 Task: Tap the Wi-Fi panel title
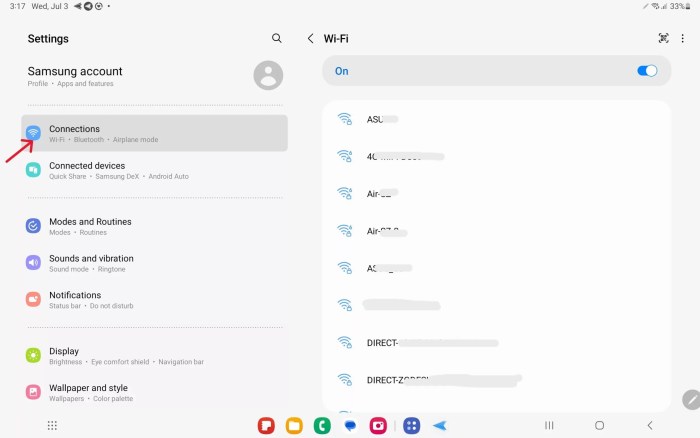pos(336,39)
